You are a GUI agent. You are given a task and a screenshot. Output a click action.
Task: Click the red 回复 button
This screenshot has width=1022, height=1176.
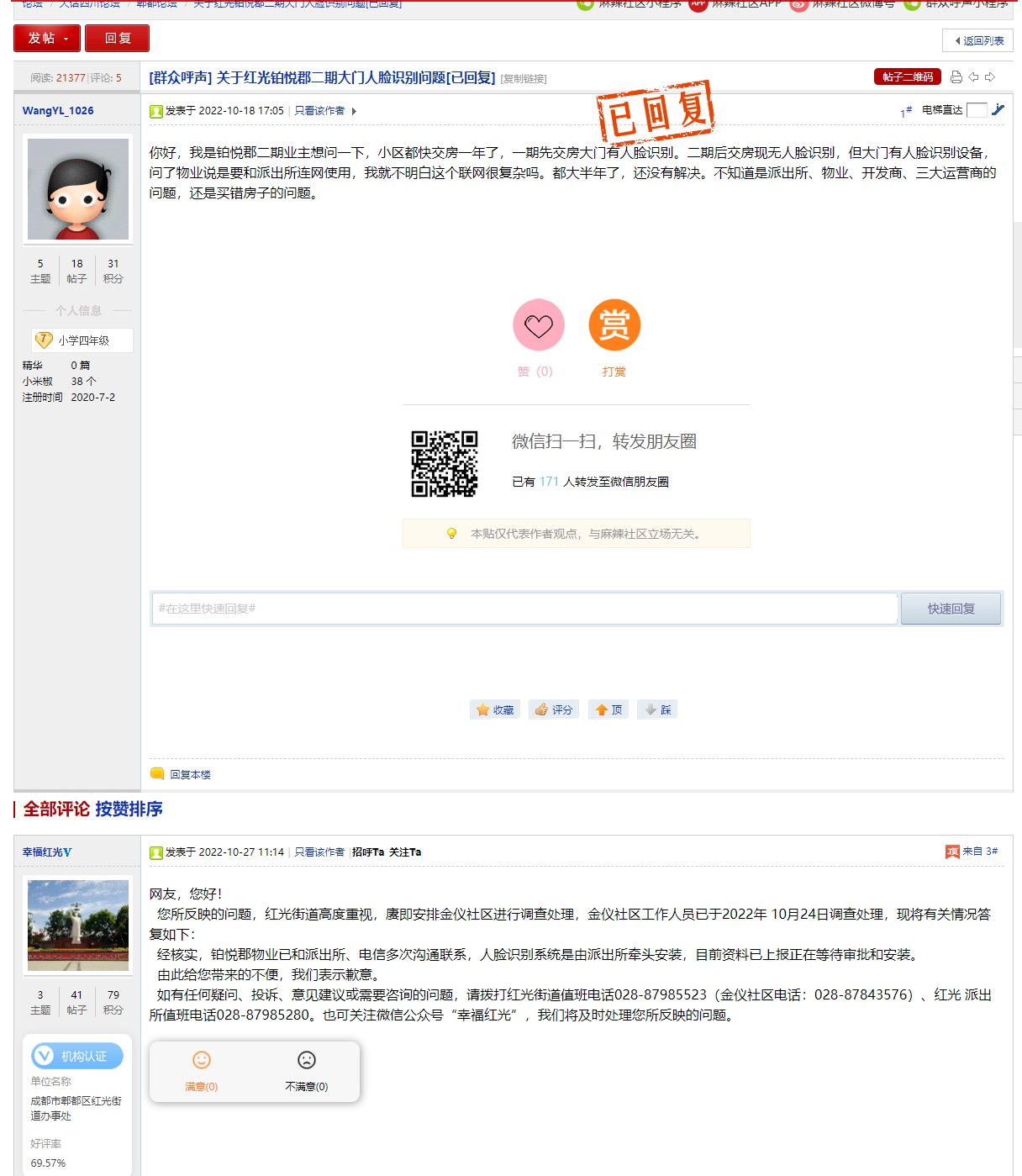[x=118, y=39]
